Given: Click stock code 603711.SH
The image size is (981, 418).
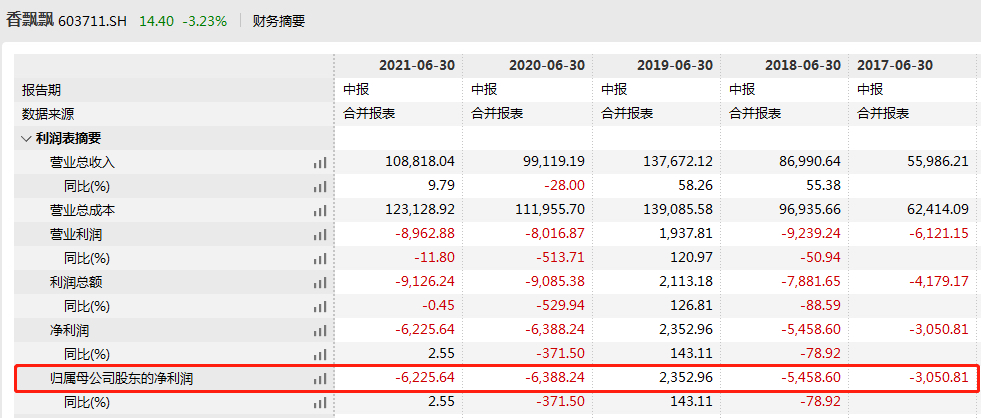Looking at the screenshot, I should pos(93,20).
